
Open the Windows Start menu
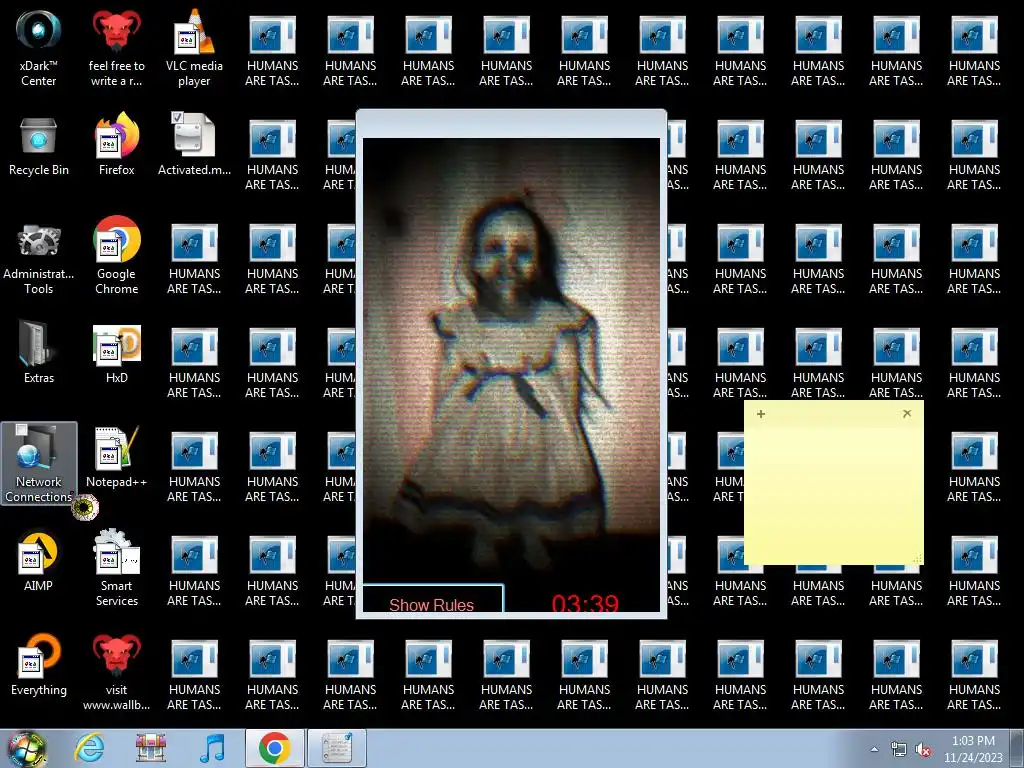[26, 748]
